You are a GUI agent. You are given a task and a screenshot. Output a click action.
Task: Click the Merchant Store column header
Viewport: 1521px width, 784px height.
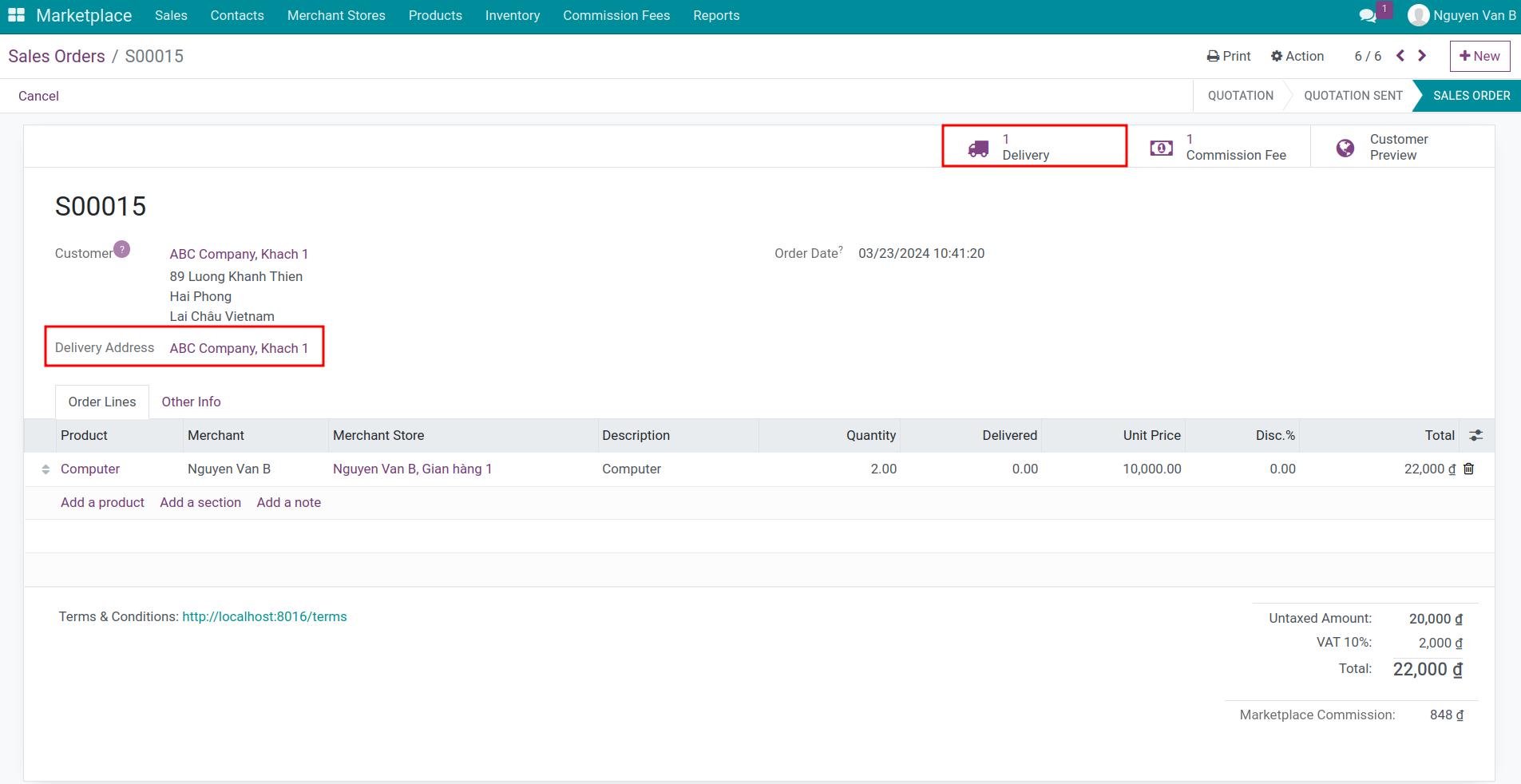pos(463,435)
